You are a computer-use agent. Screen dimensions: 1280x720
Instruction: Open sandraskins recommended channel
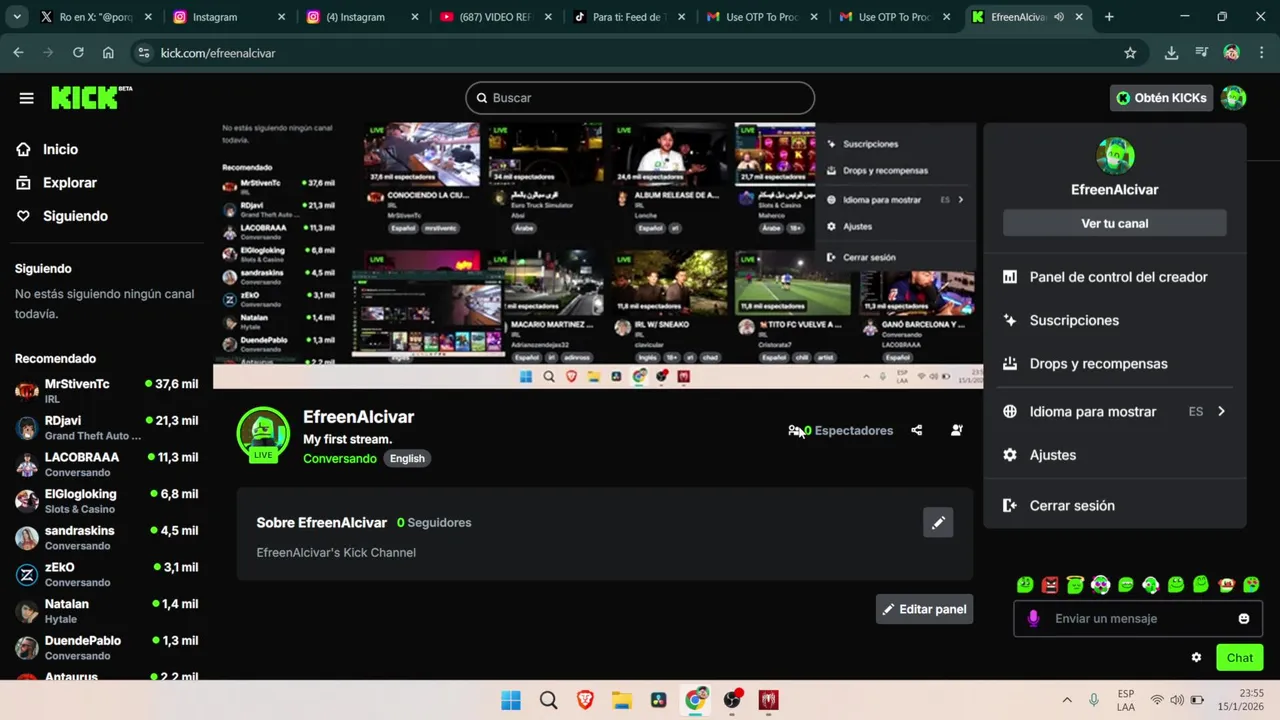pyautogui.click(x=106, y=538)
